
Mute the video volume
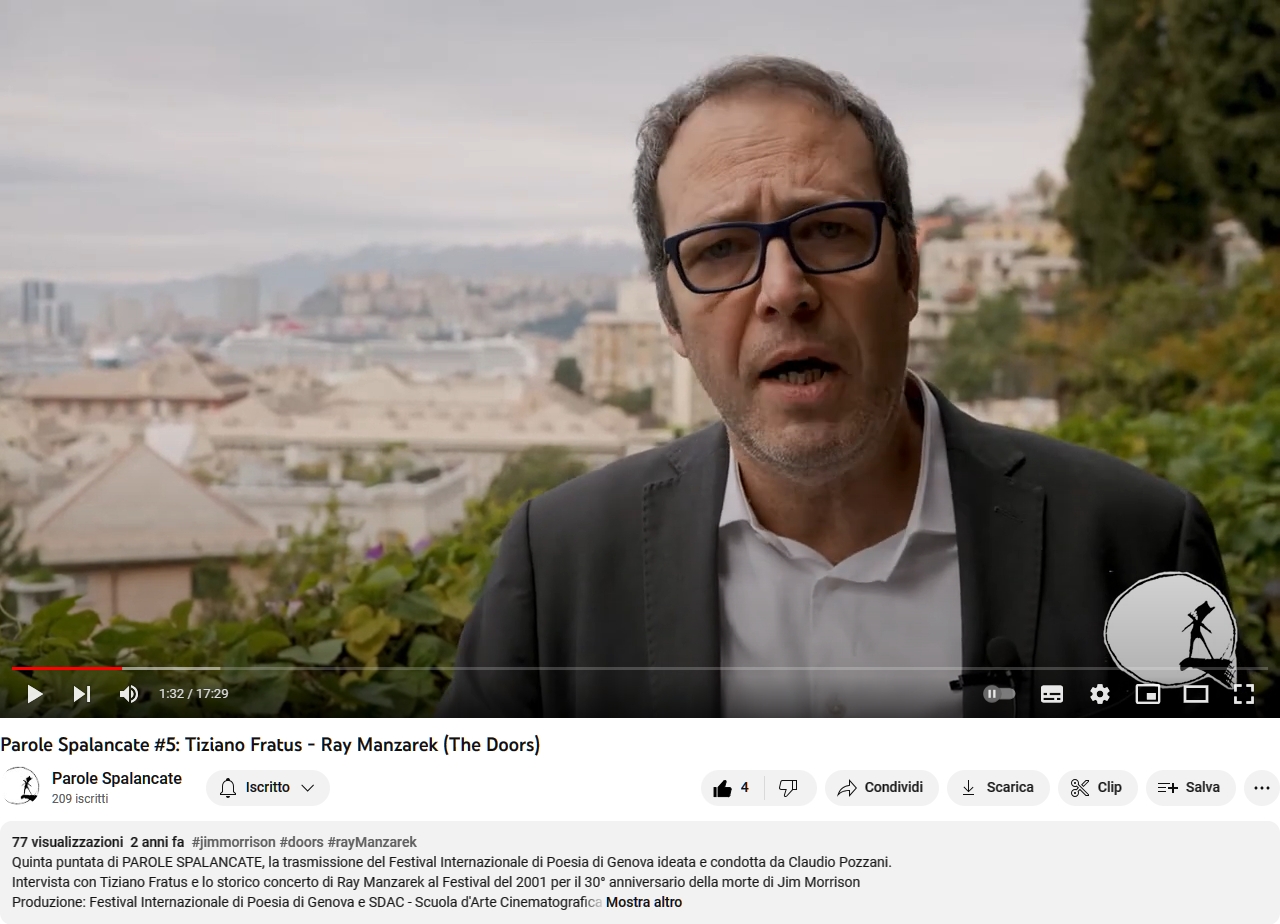pyautogui.click(x=129, y=693)
